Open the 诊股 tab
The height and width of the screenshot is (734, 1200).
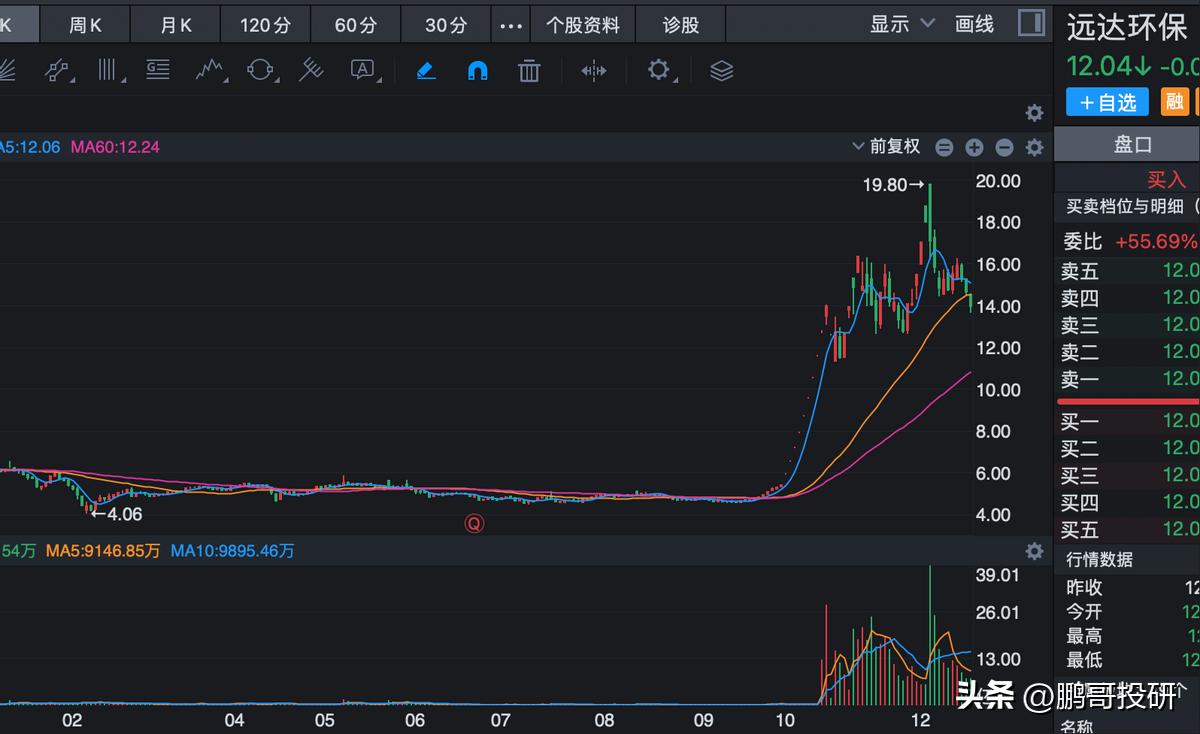(x=680, y=24)
